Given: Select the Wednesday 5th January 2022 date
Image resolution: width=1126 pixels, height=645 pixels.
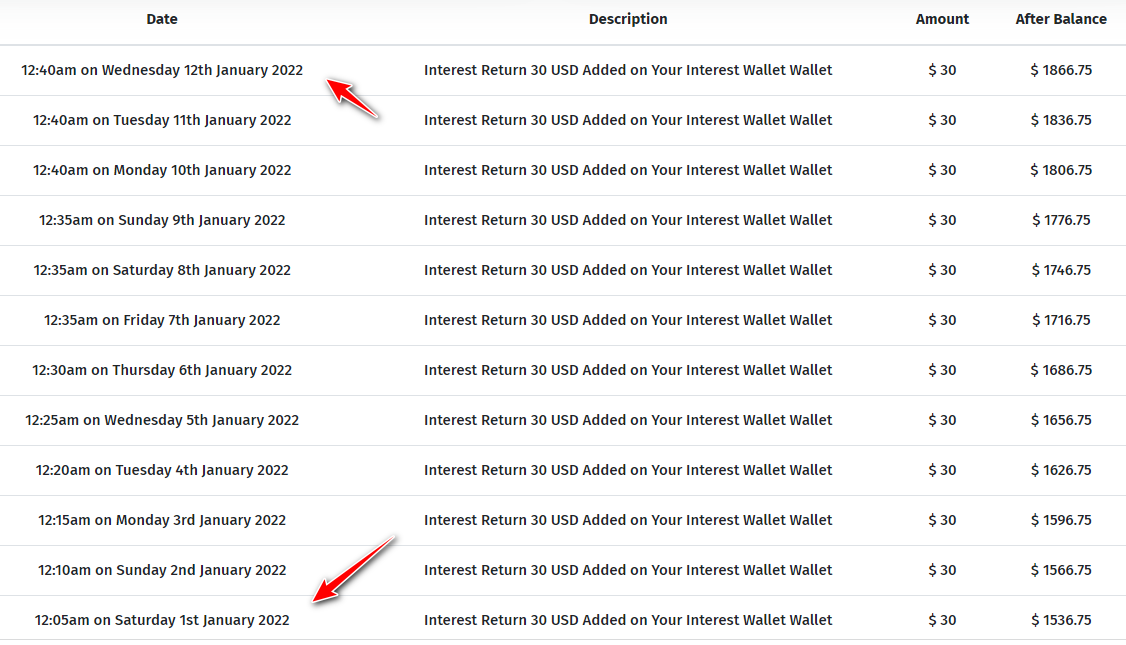Looking at the screenshot, I should tap(162, 420).
